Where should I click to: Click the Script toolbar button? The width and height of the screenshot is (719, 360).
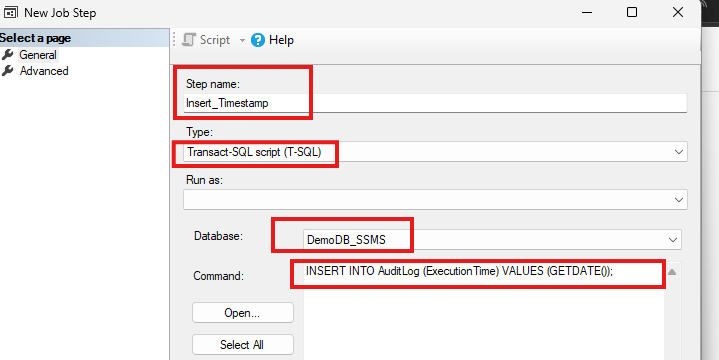(x=206, y=40)
